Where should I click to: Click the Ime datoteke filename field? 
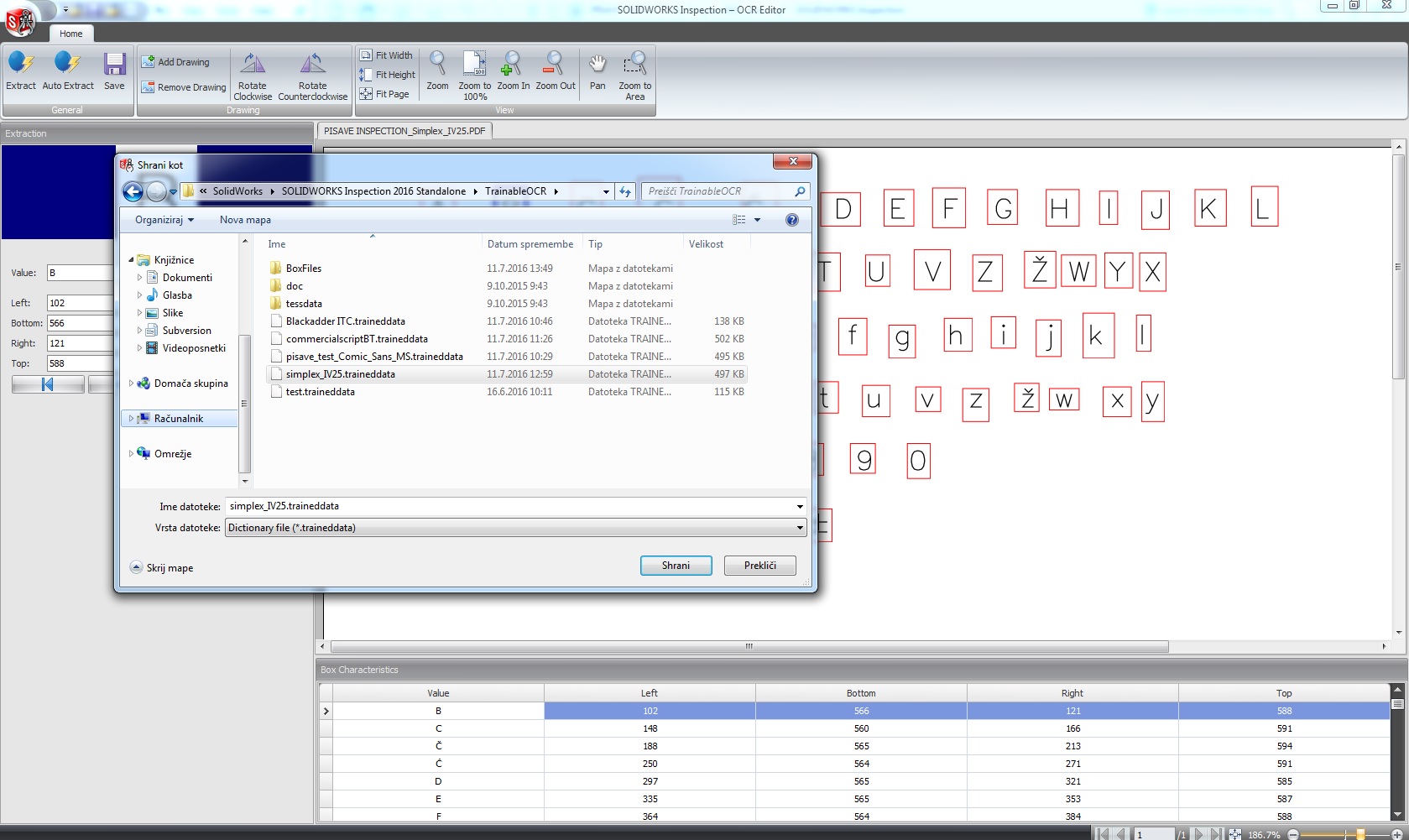(x=509, y=506)
